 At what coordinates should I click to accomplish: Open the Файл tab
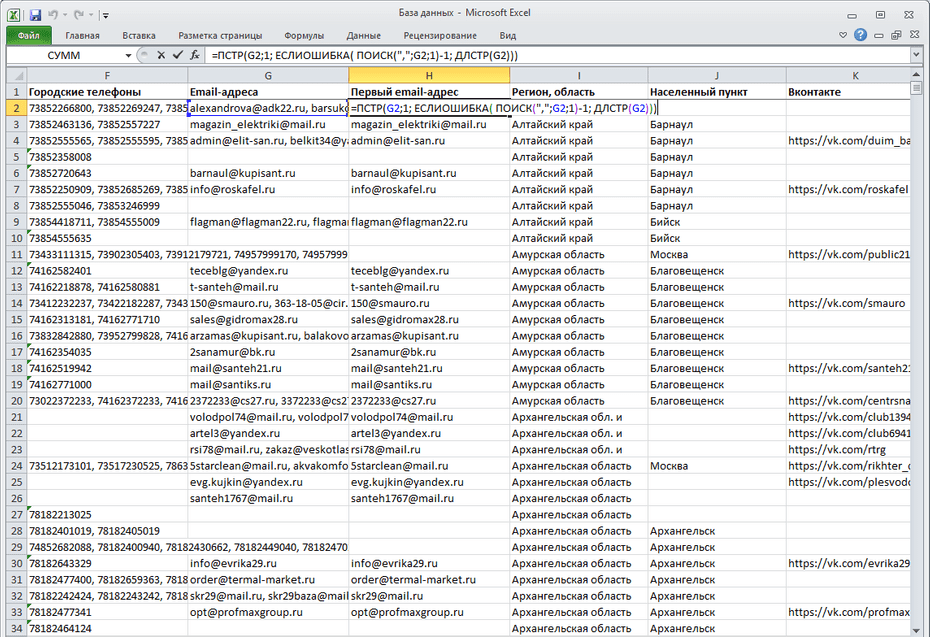click(x=28, y=36)
